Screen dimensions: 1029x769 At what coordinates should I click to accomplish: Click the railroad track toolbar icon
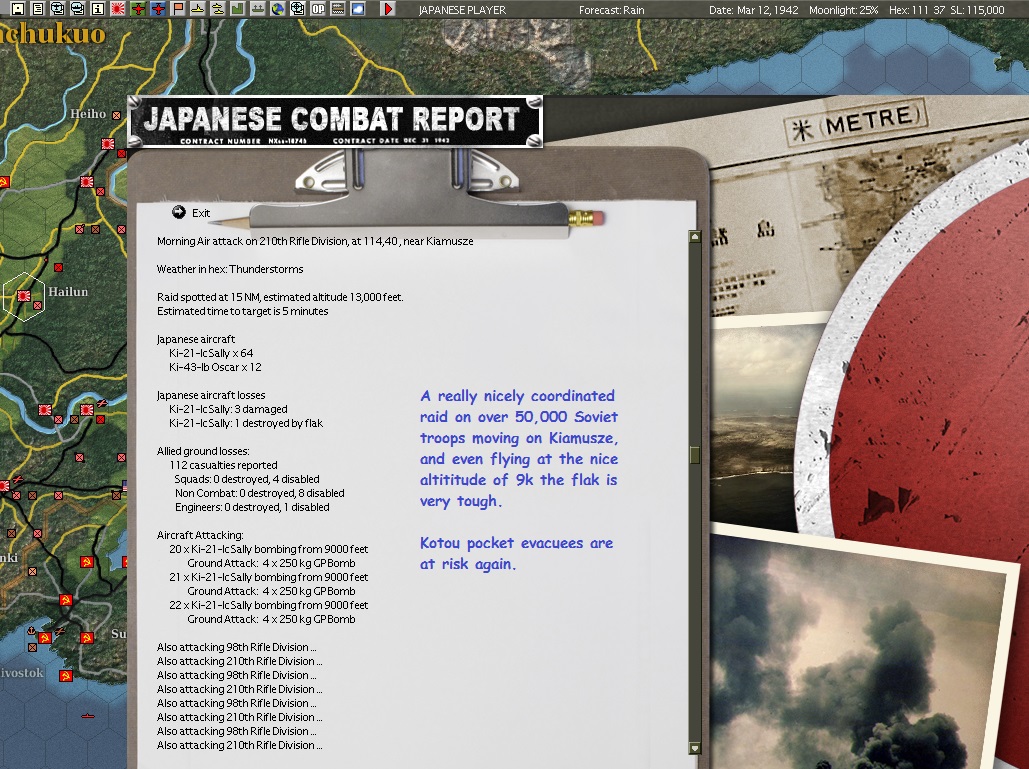tap(337, 9)
